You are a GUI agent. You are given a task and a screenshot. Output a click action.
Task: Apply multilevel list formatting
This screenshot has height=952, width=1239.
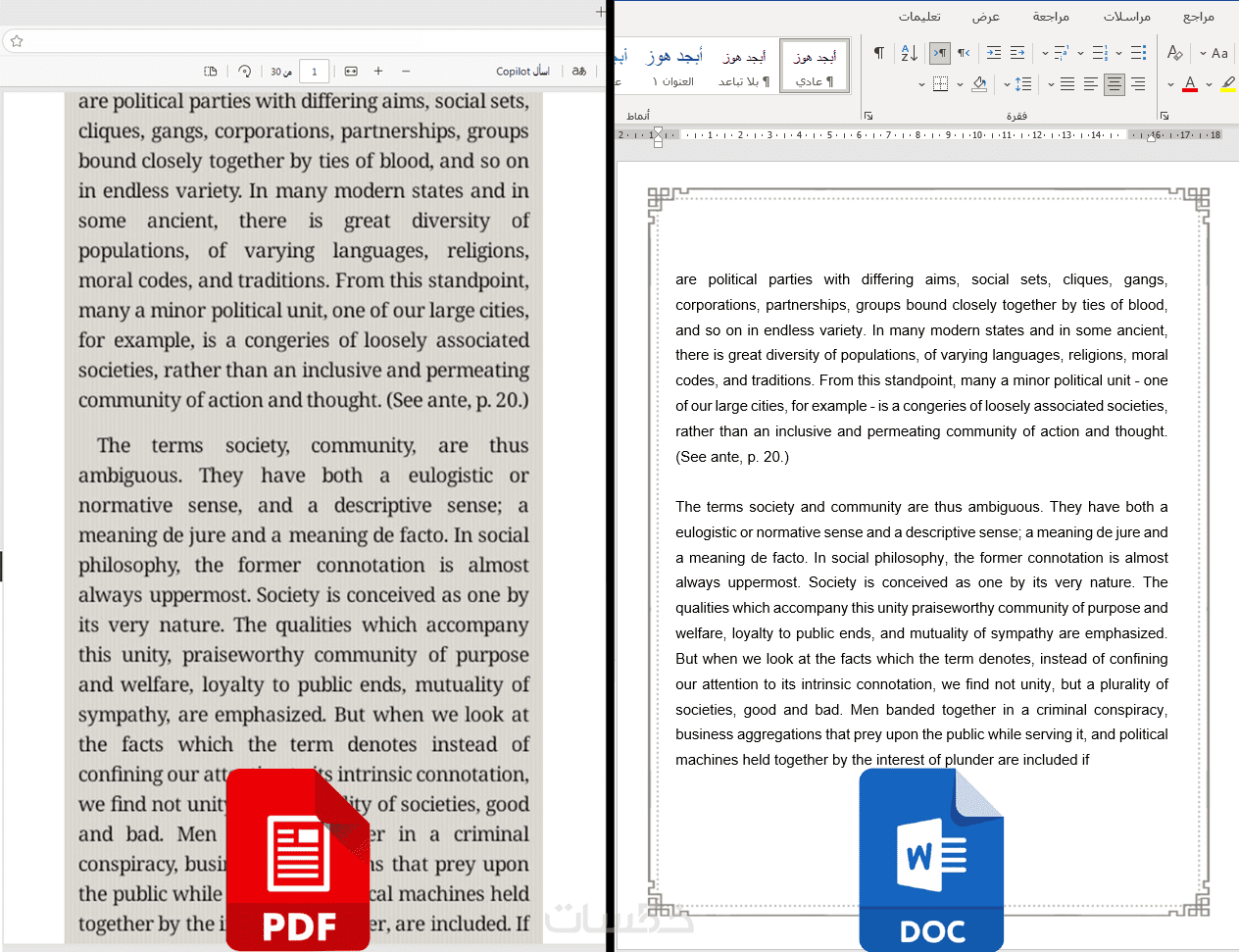1062,53
